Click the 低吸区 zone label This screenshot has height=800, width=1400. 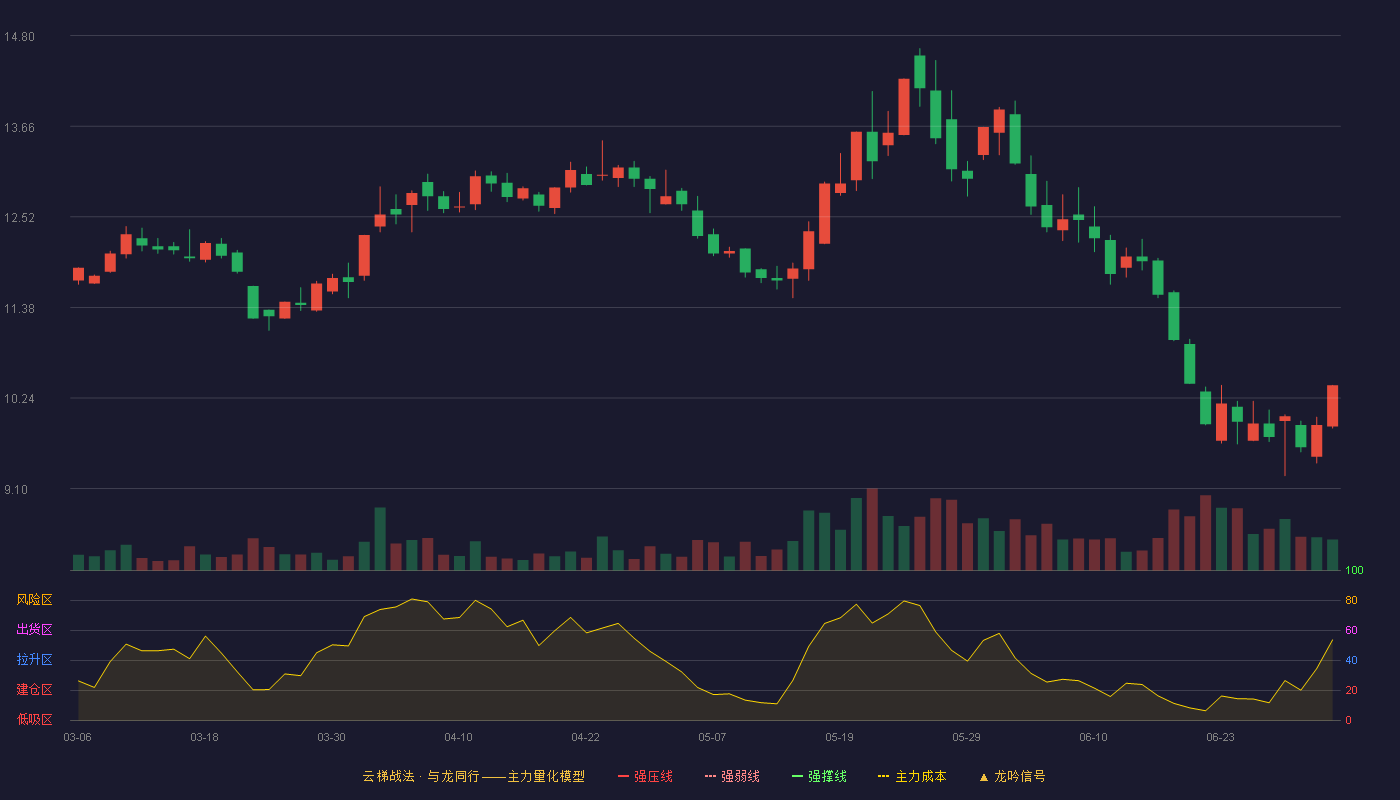(x=34, y=719)
